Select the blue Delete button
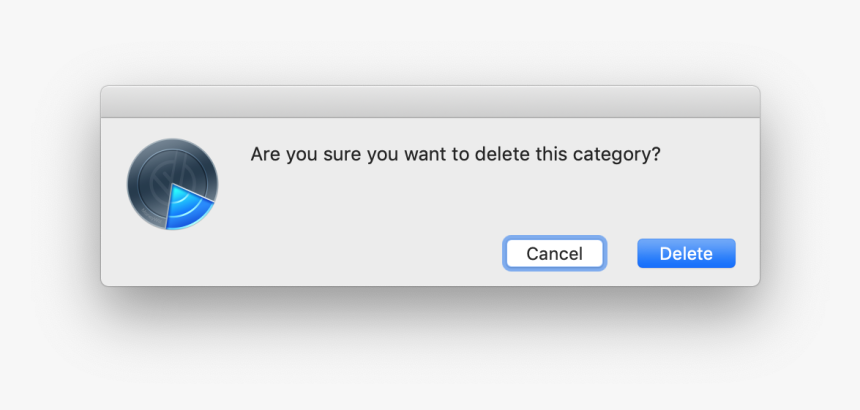The height and width of the screenshot is (410, 860). click(686, 253)
